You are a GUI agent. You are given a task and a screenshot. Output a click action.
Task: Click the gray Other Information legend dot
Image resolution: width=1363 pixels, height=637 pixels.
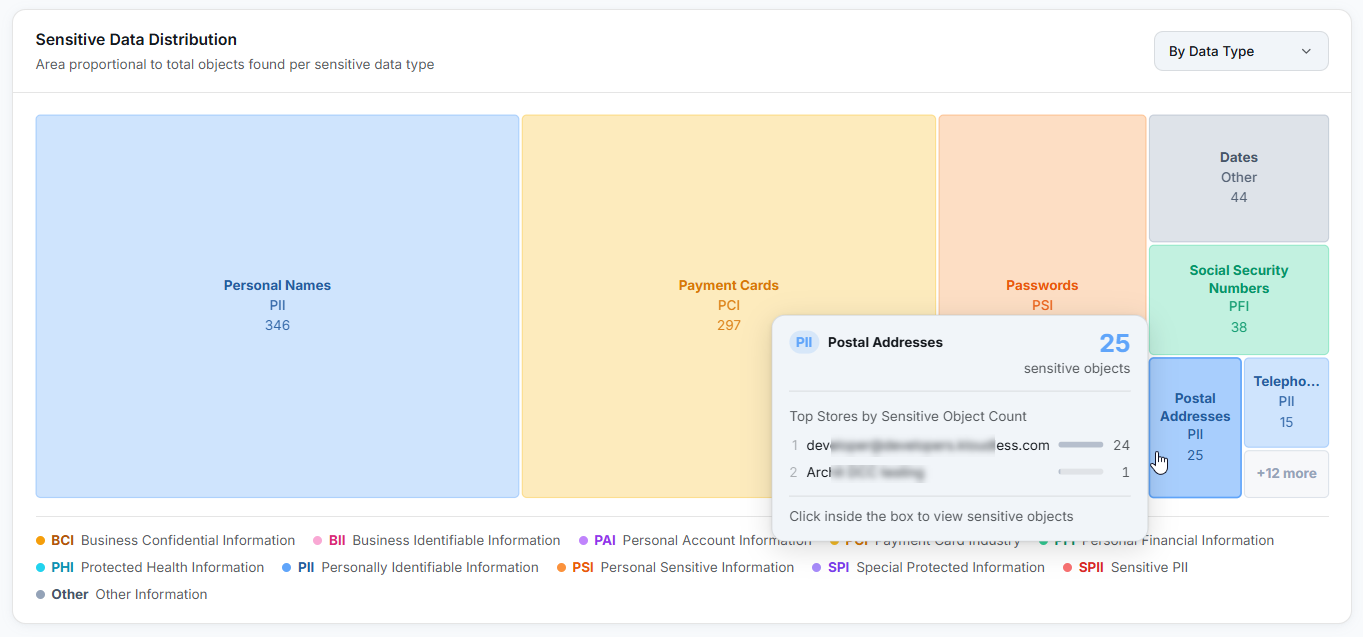coord(40,595)
